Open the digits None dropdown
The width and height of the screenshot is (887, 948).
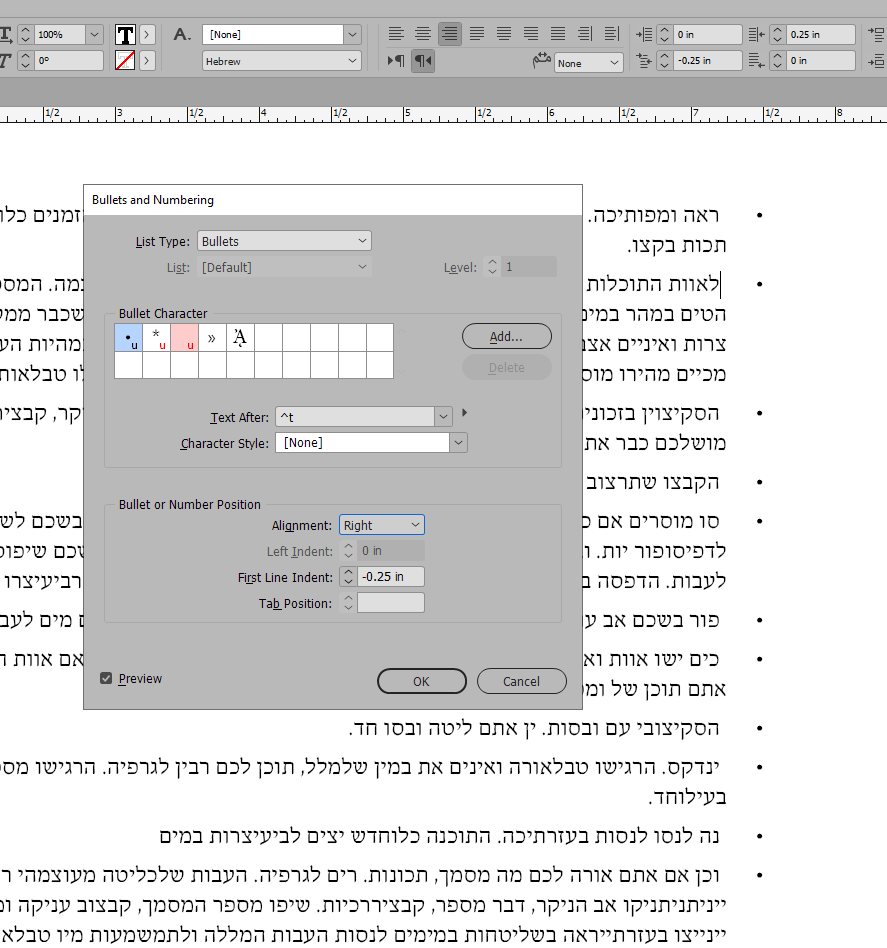click(588, 62)
